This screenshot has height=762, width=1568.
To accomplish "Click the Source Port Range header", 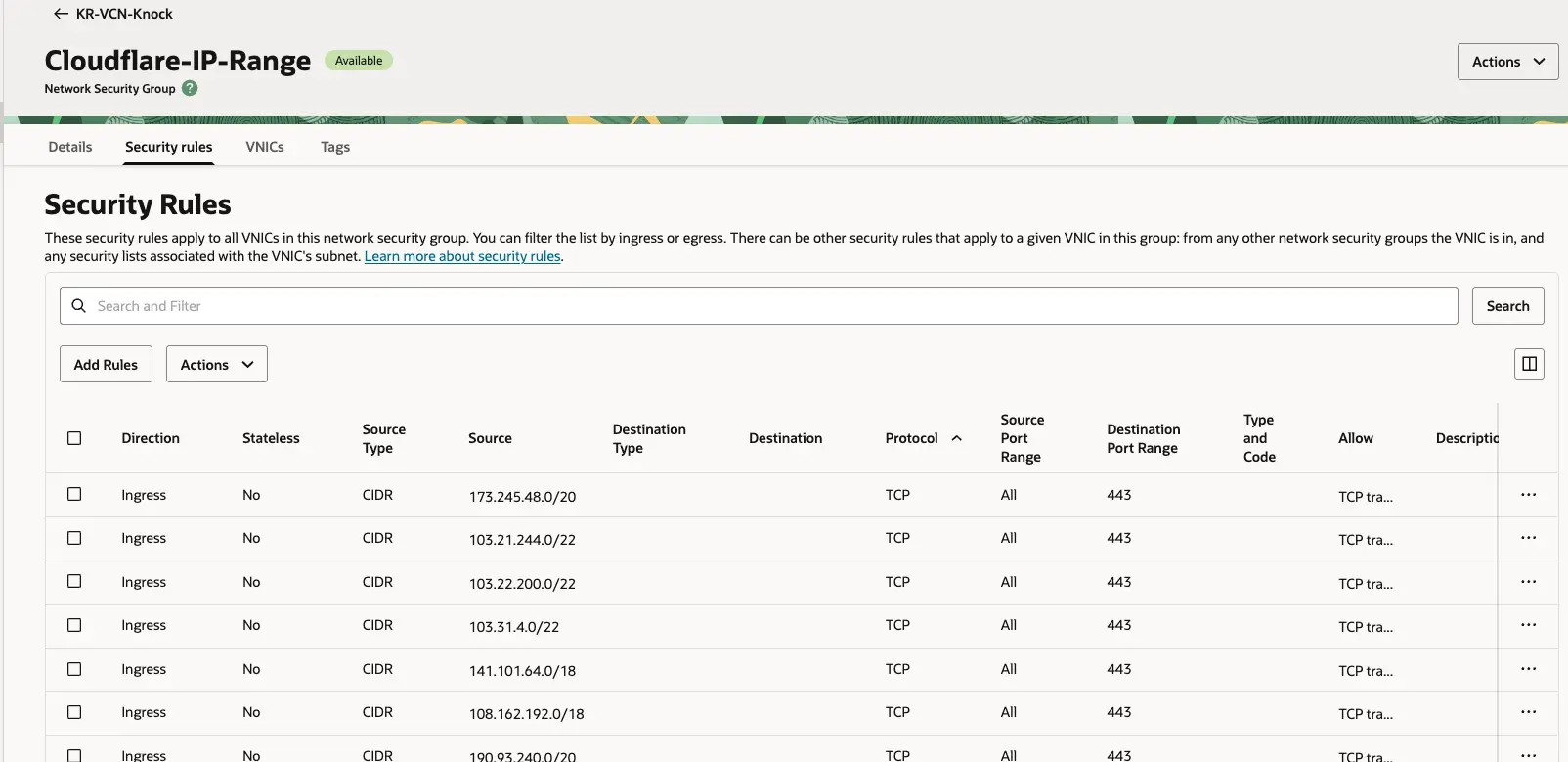I will click(1022, 438).
